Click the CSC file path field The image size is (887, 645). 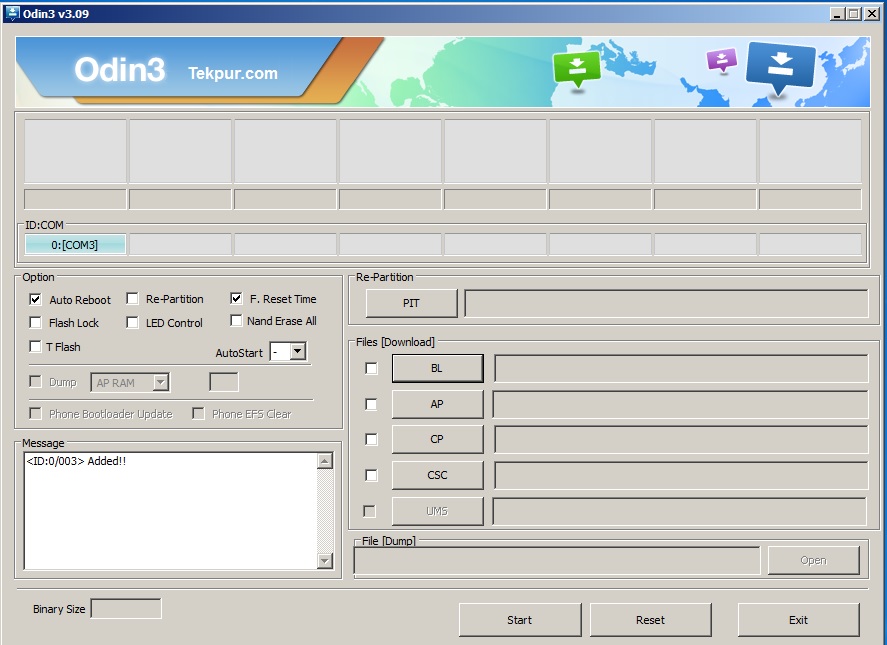point(681,475)
